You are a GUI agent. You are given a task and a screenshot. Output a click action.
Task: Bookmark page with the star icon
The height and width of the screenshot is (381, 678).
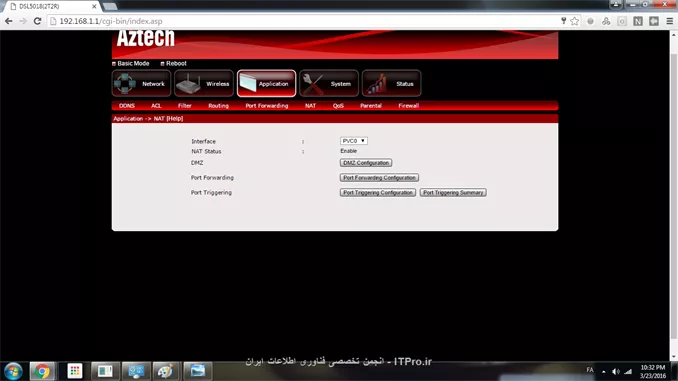574,21
